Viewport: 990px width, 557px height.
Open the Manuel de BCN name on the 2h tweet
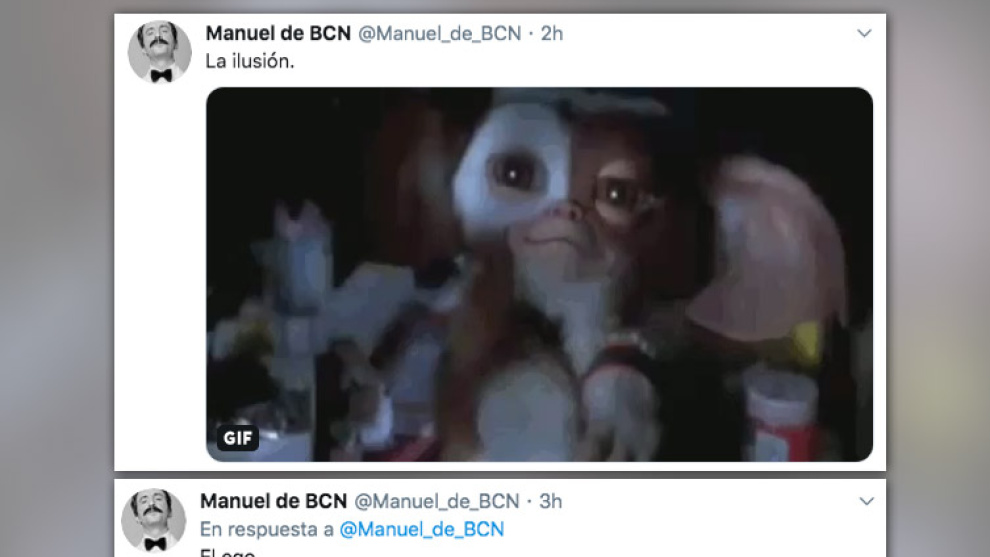(278, 33)
